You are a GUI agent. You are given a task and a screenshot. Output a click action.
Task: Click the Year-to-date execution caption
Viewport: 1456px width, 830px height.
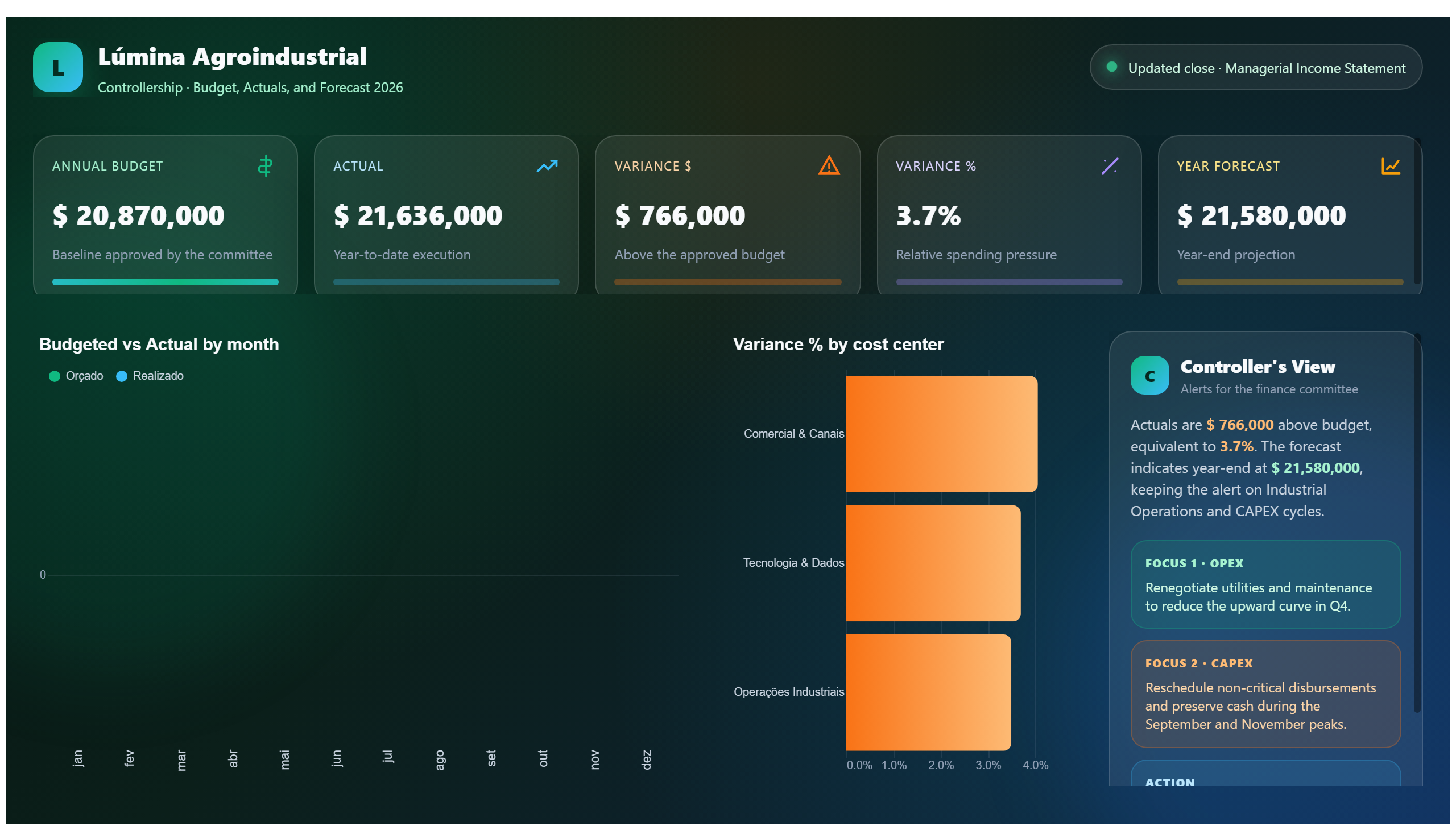[402, 255]
